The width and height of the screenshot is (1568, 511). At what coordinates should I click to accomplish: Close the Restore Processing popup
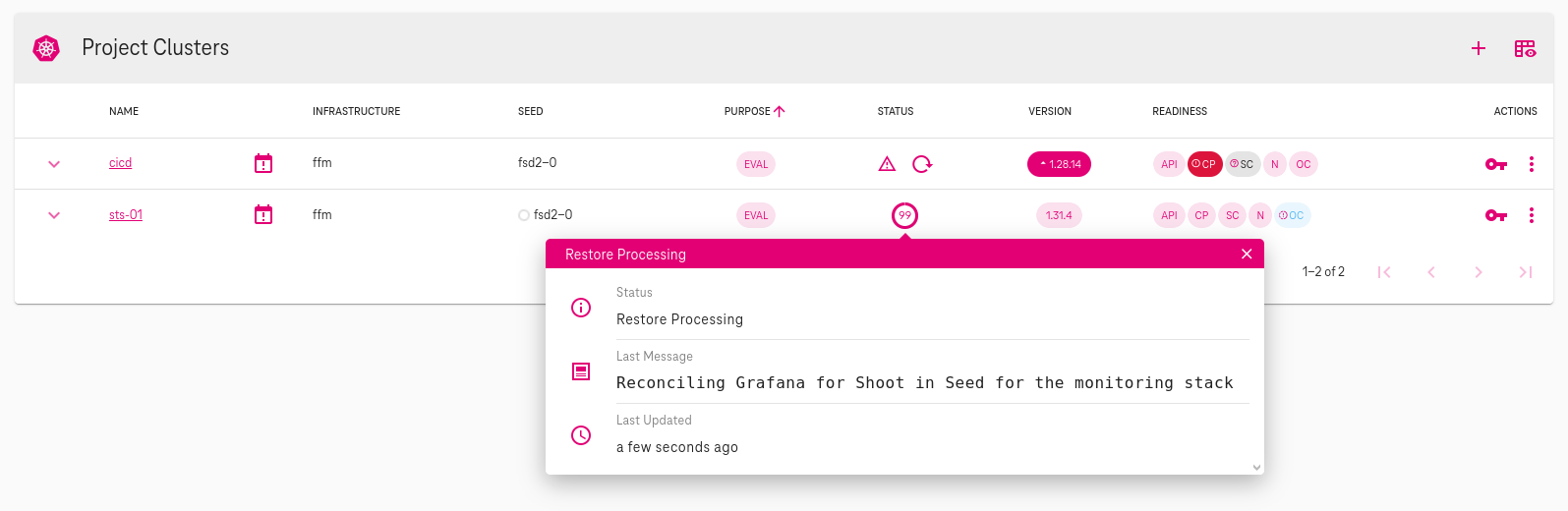pos(1247,254)
